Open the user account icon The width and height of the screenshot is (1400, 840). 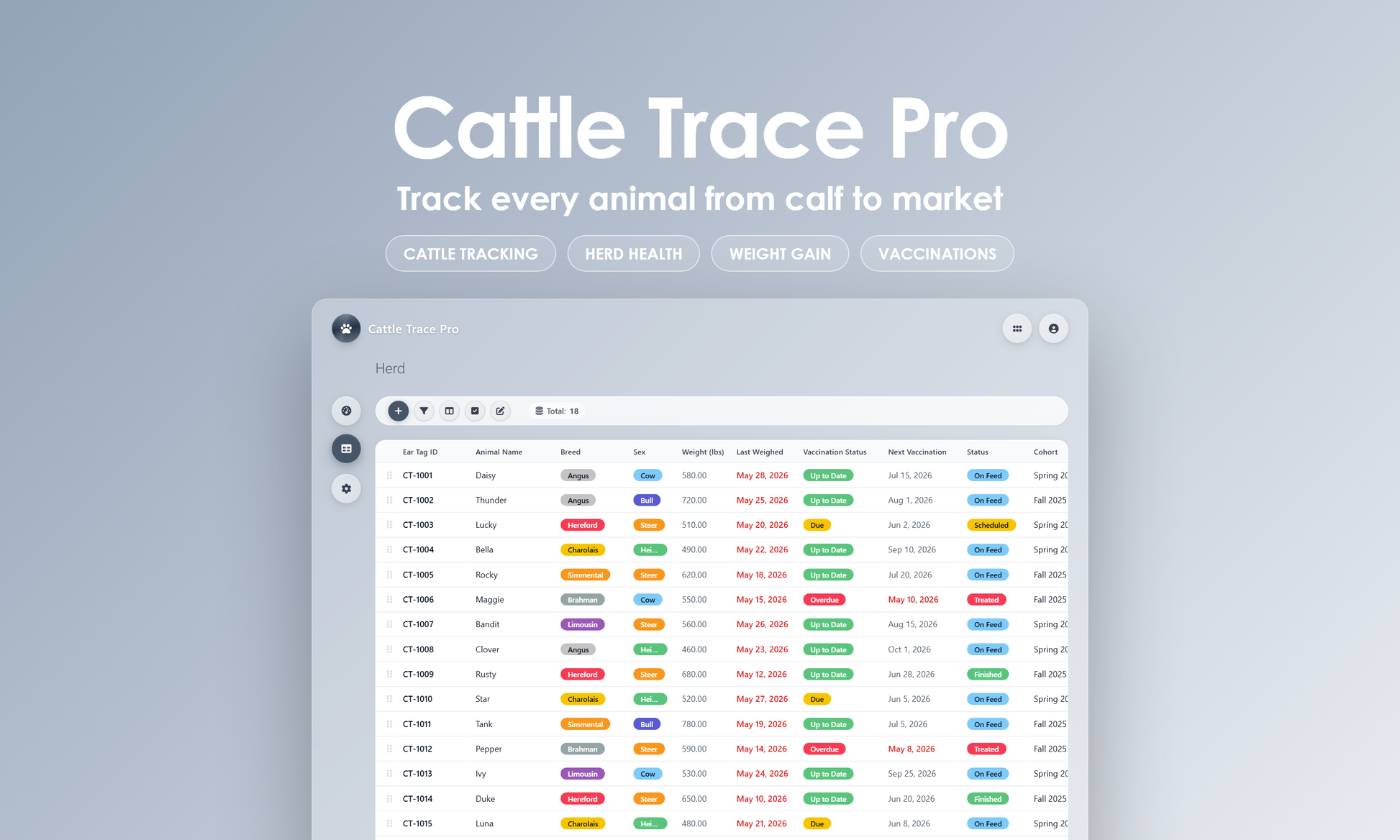[x=1053, y=329]
